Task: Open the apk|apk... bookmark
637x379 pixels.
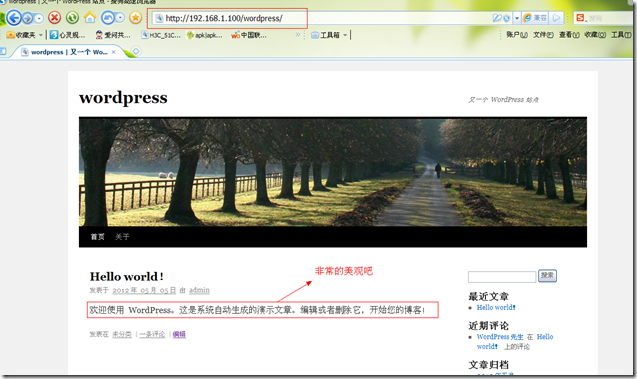Action: point(204,35)
